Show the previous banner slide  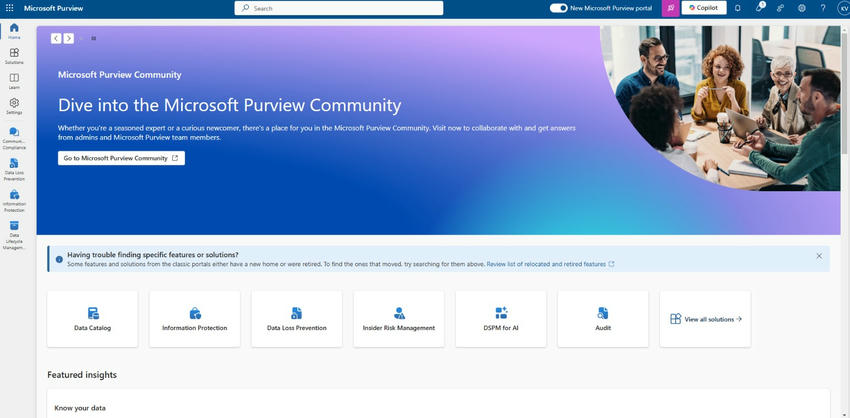(56, 38)
